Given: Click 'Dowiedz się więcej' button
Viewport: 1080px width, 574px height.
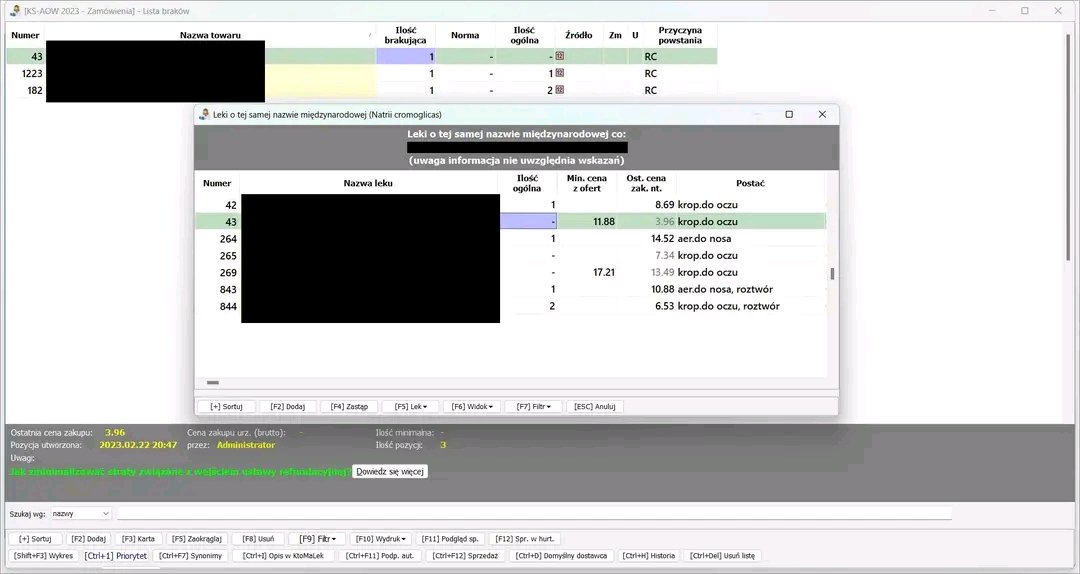Looking at the screenshot, I should coord(390,471).
